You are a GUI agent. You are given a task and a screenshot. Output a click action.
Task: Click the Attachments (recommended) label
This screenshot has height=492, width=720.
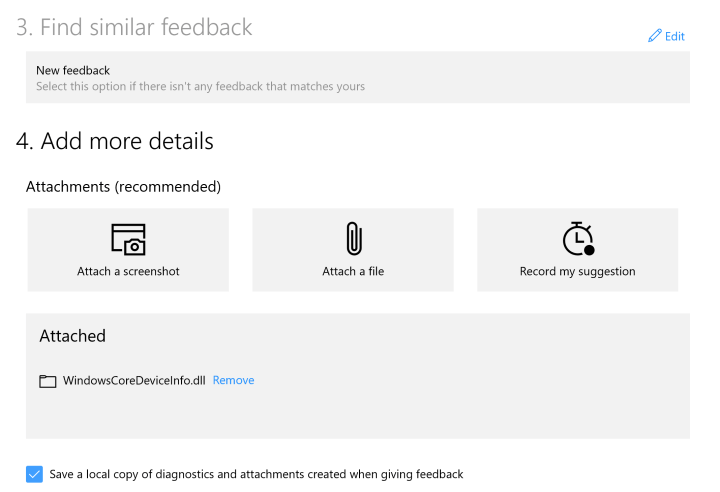123,187
